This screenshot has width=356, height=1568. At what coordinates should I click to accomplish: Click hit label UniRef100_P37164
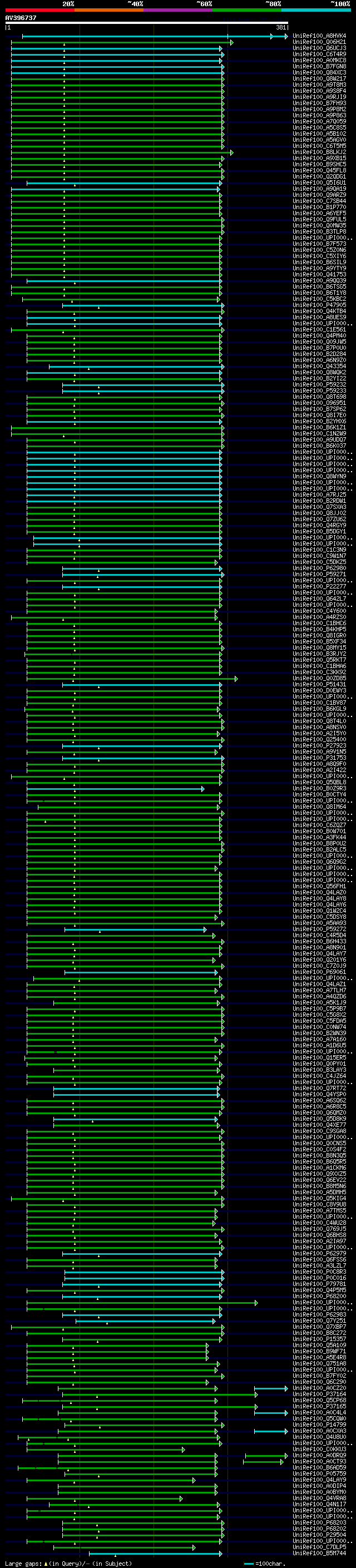tap(319, 1394)
